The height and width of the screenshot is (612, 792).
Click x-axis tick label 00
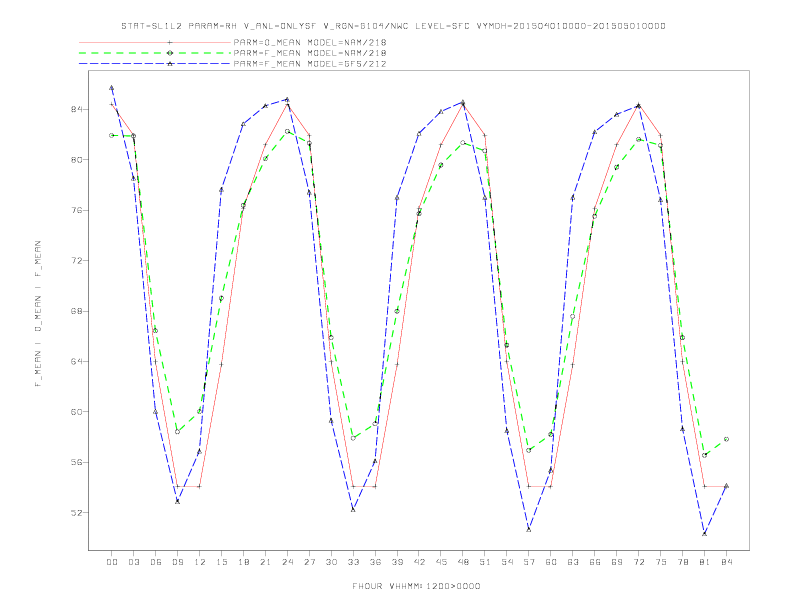pyautogui.click(x=112, y=562)
